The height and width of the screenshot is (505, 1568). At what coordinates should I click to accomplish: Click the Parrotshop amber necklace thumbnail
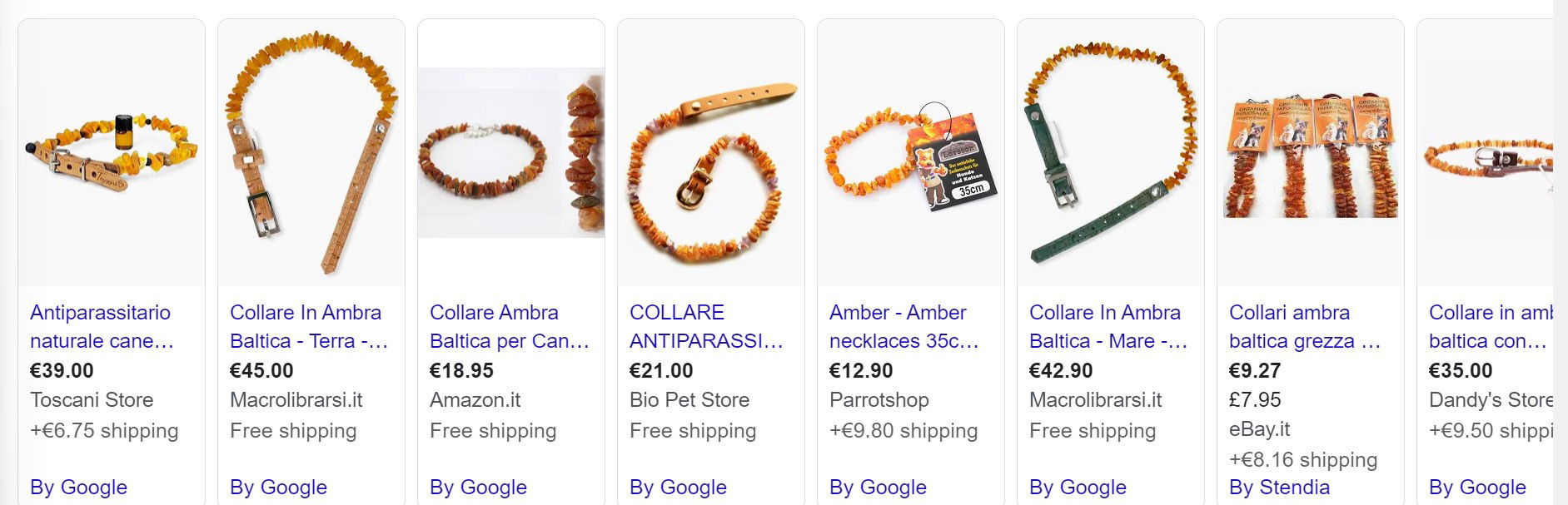911,152
